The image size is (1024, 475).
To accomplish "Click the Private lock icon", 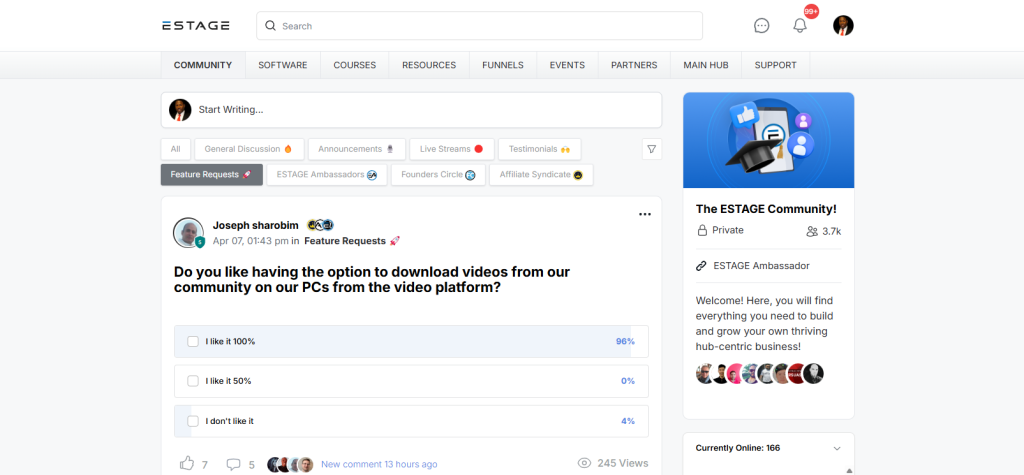I will coord(703,231).
